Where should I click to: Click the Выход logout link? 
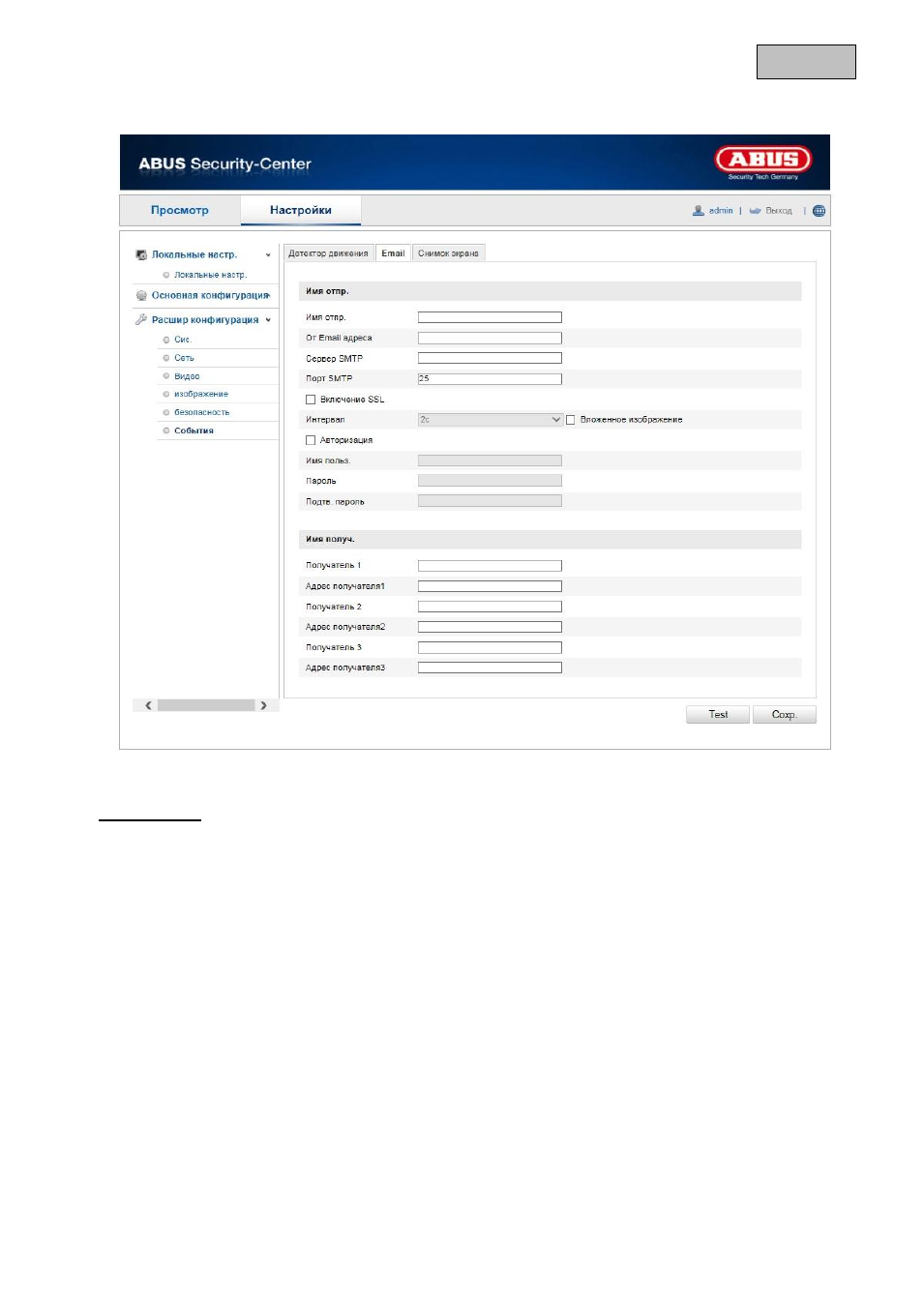coord(779,211)
